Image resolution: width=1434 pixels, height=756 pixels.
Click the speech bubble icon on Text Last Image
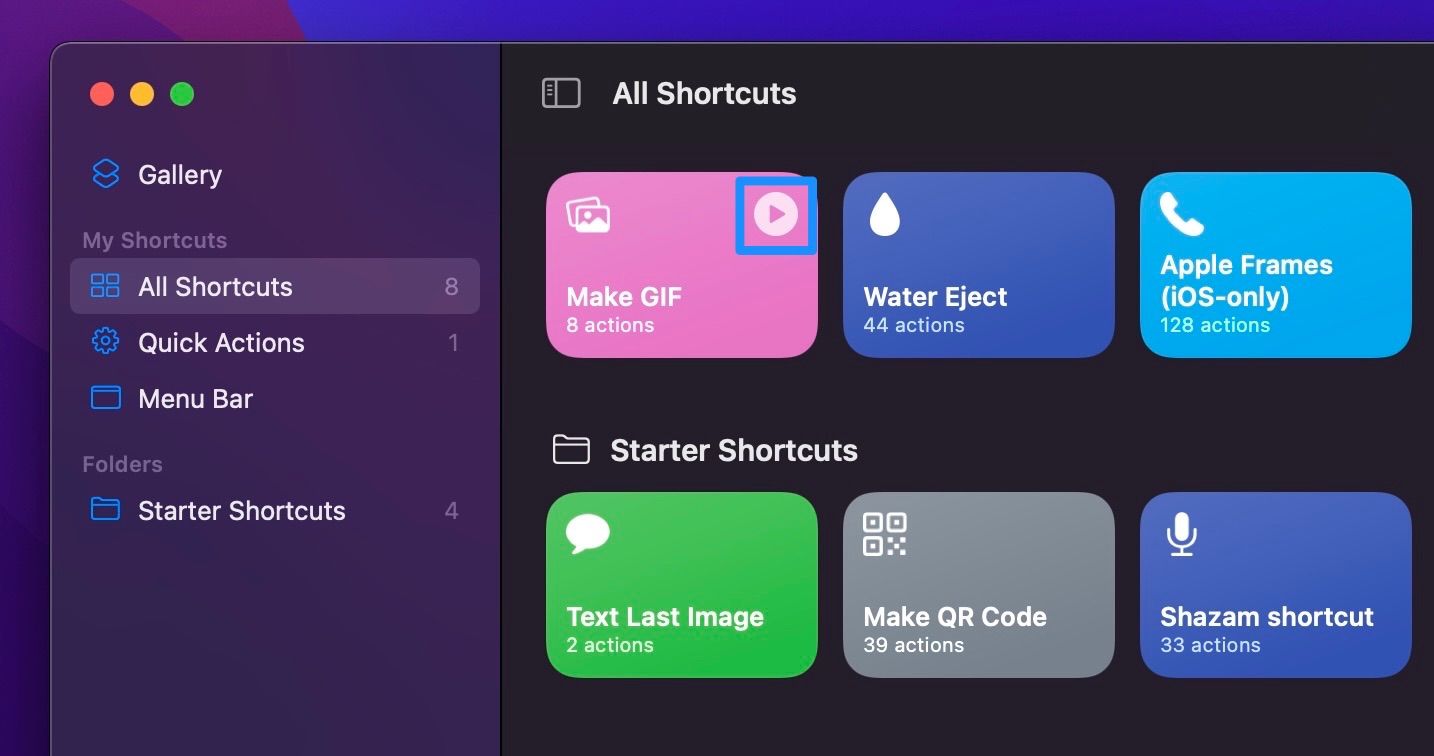point(588,534)
